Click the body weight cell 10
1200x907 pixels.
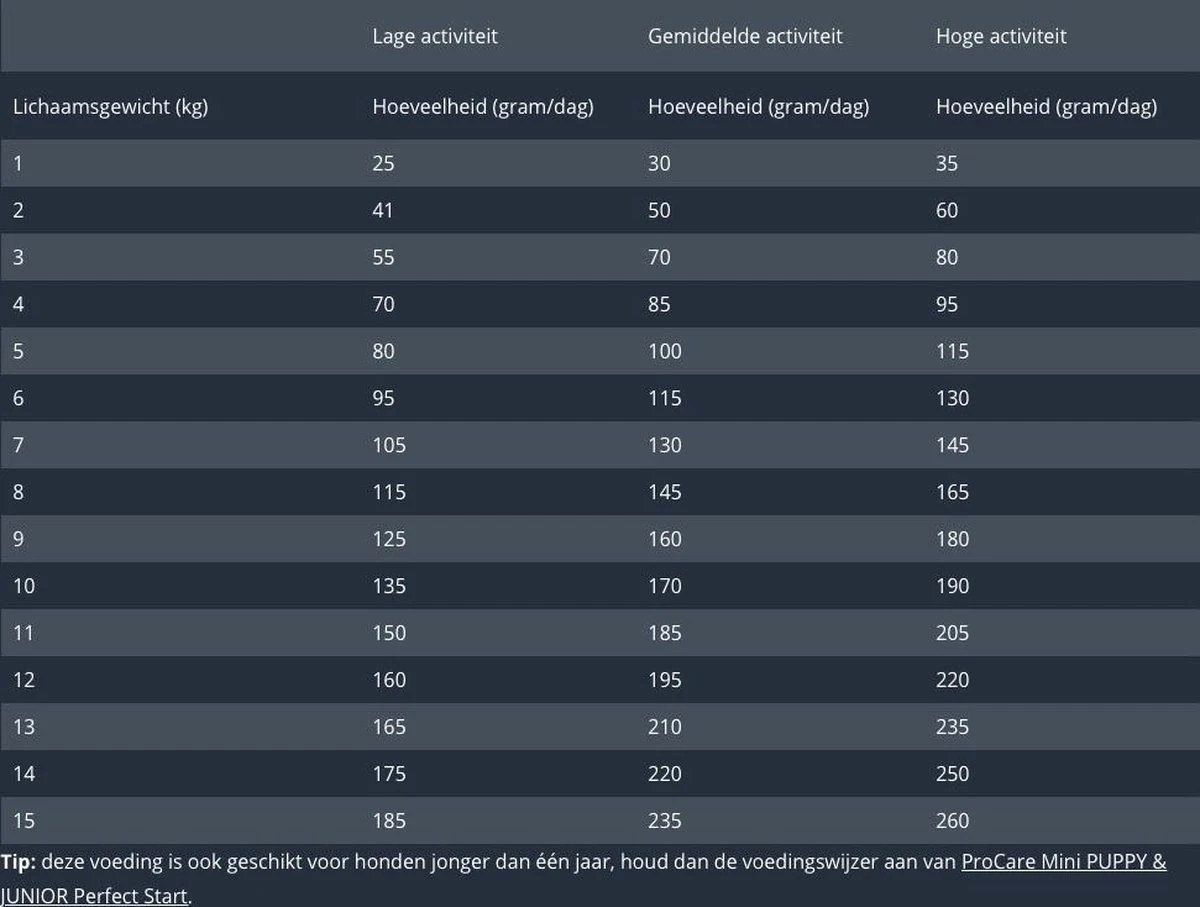[24, 586]
